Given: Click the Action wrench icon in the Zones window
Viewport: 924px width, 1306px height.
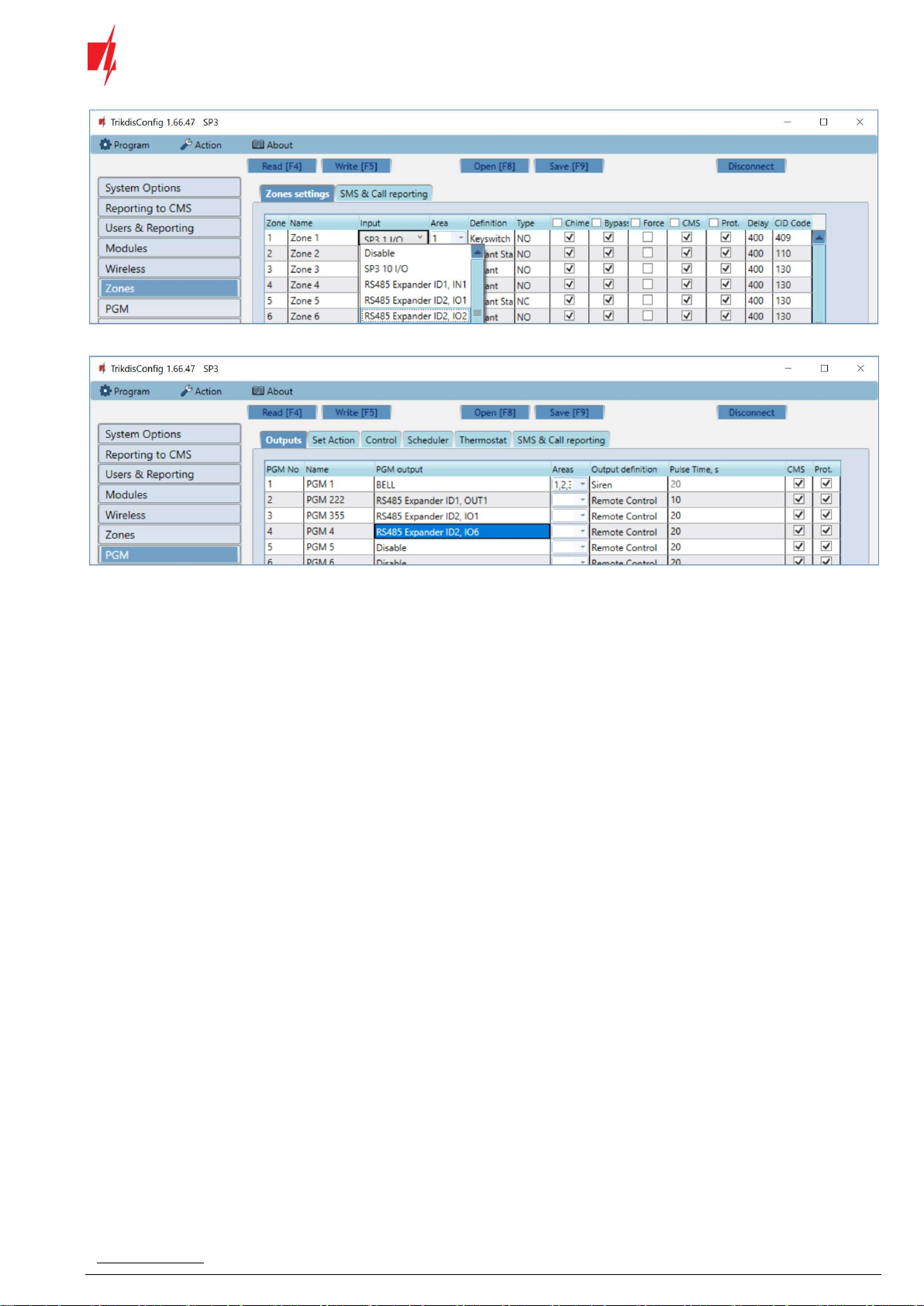Looking at the screenshot, I should click(x=186, y=144).
